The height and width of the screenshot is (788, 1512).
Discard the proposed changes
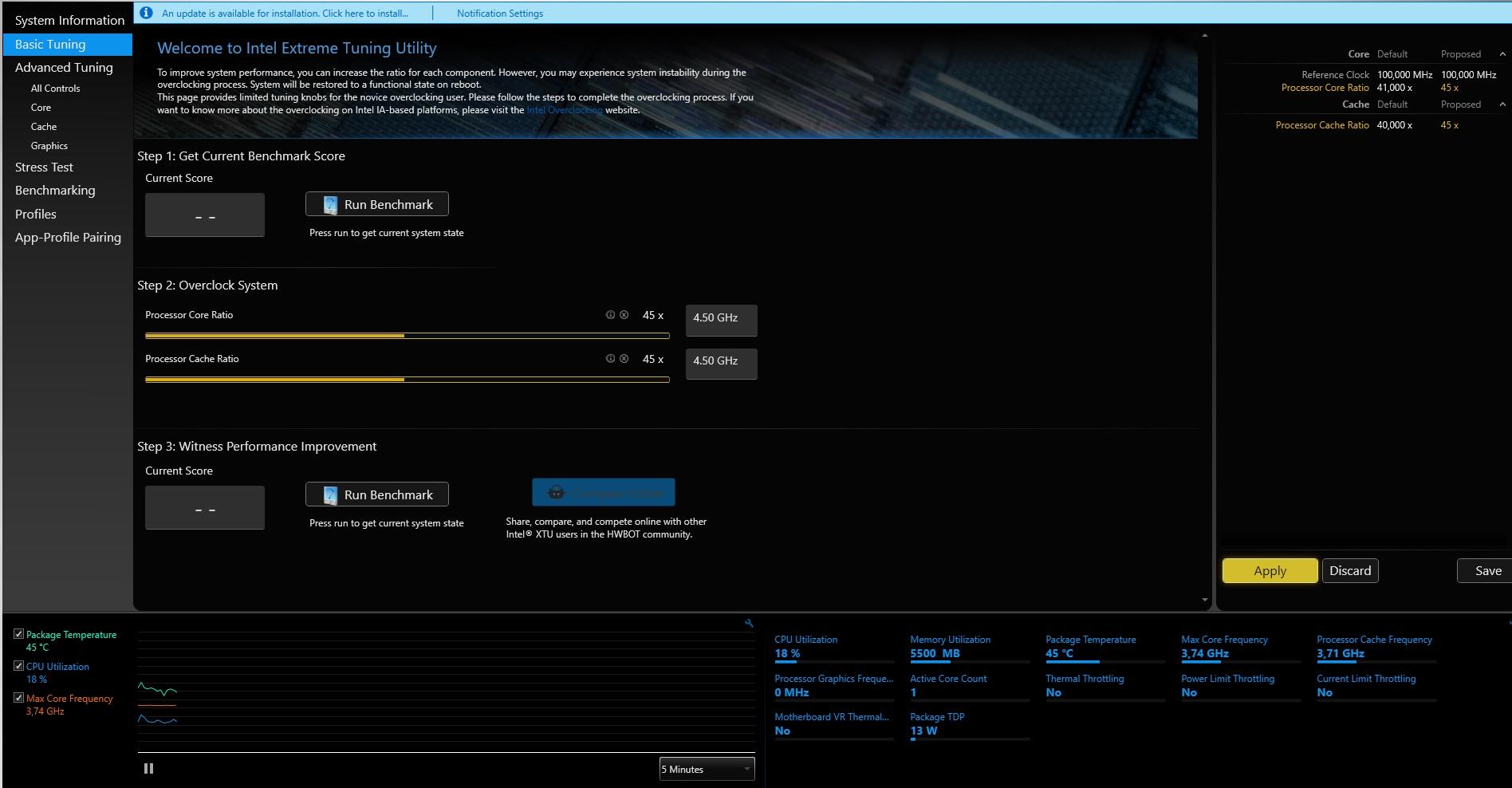[1350, 571]
